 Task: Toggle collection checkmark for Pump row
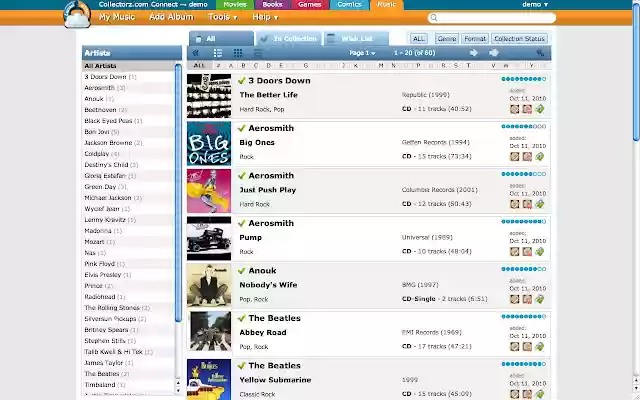[242, 223]
